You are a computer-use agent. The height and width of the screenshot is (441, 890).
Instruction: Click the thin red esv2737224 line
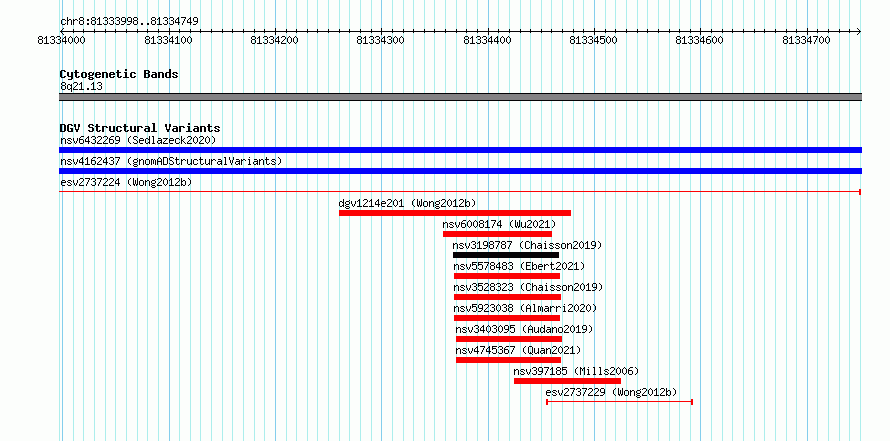(x=460, y=192)
